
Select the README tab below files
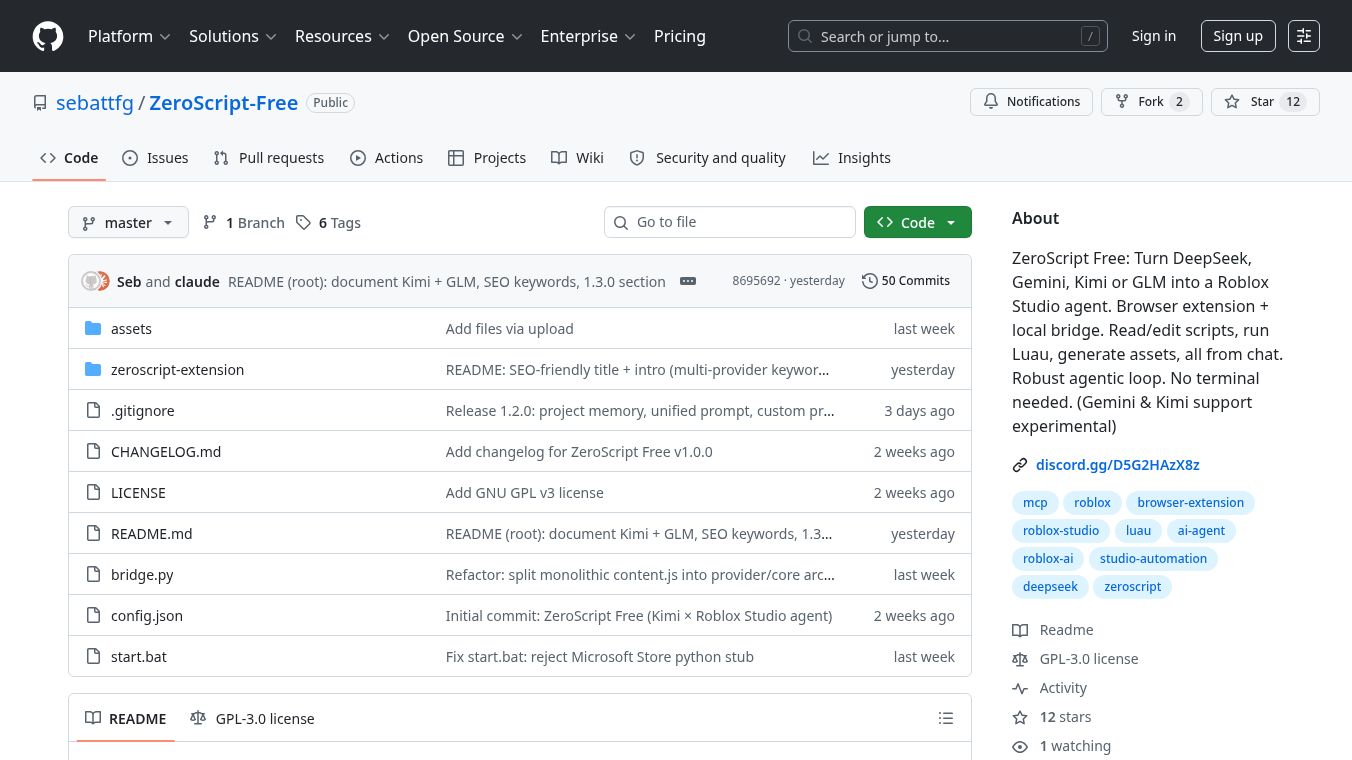(126, 718)
